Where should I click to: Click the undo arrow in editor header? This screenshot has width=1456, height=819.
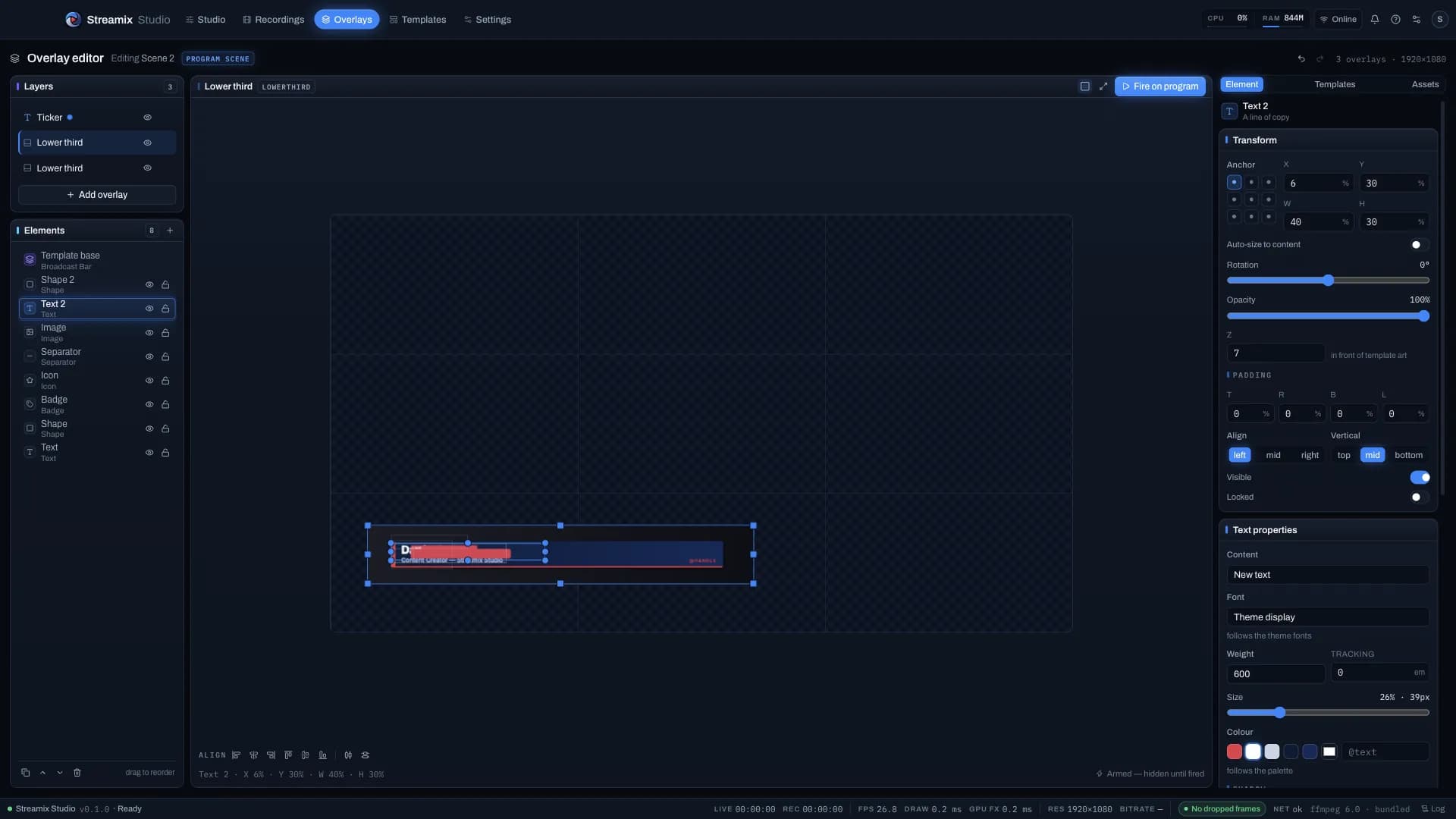[1301, 59]
